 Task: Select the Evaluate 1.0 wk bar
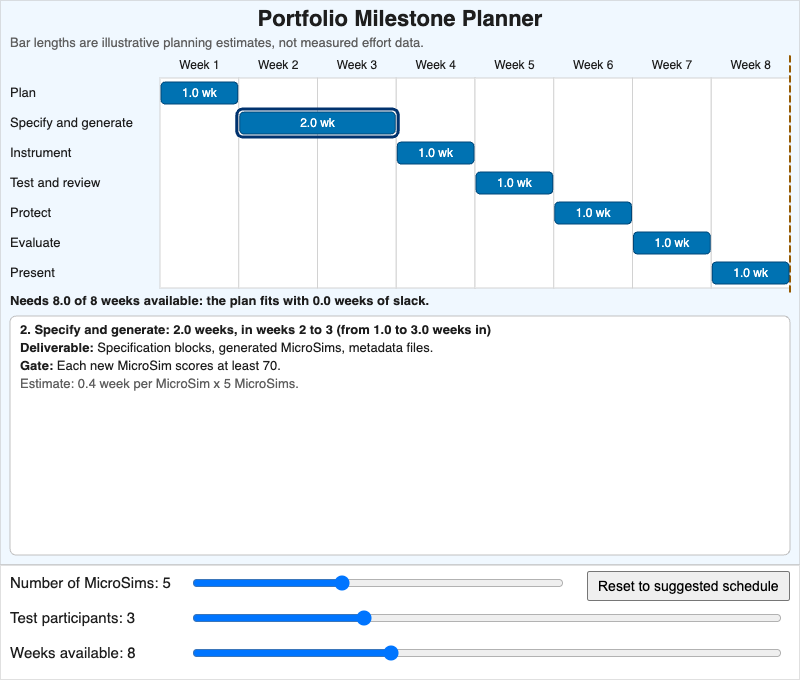click(x=671, y=243)
